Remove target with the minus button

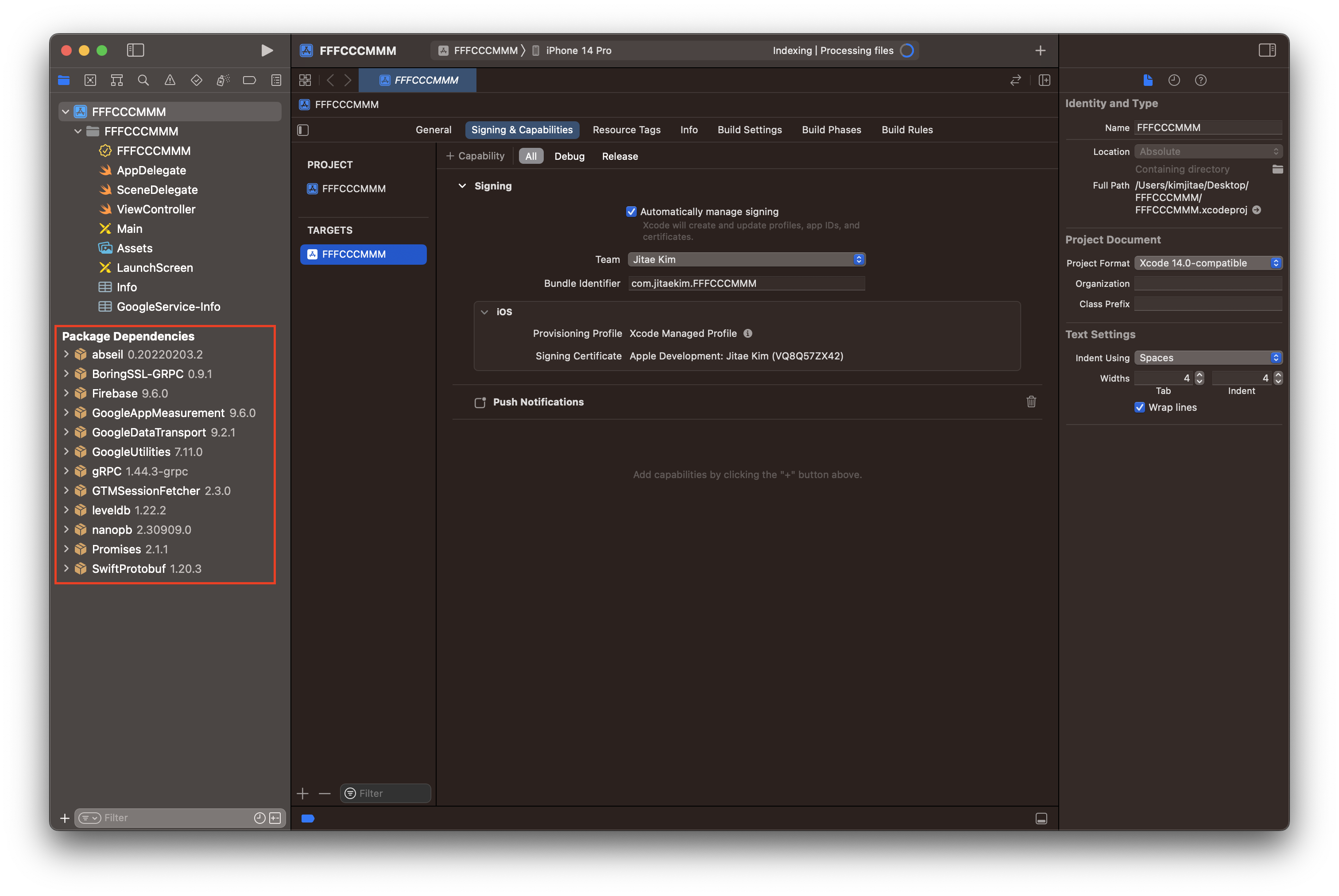(325, 794)
